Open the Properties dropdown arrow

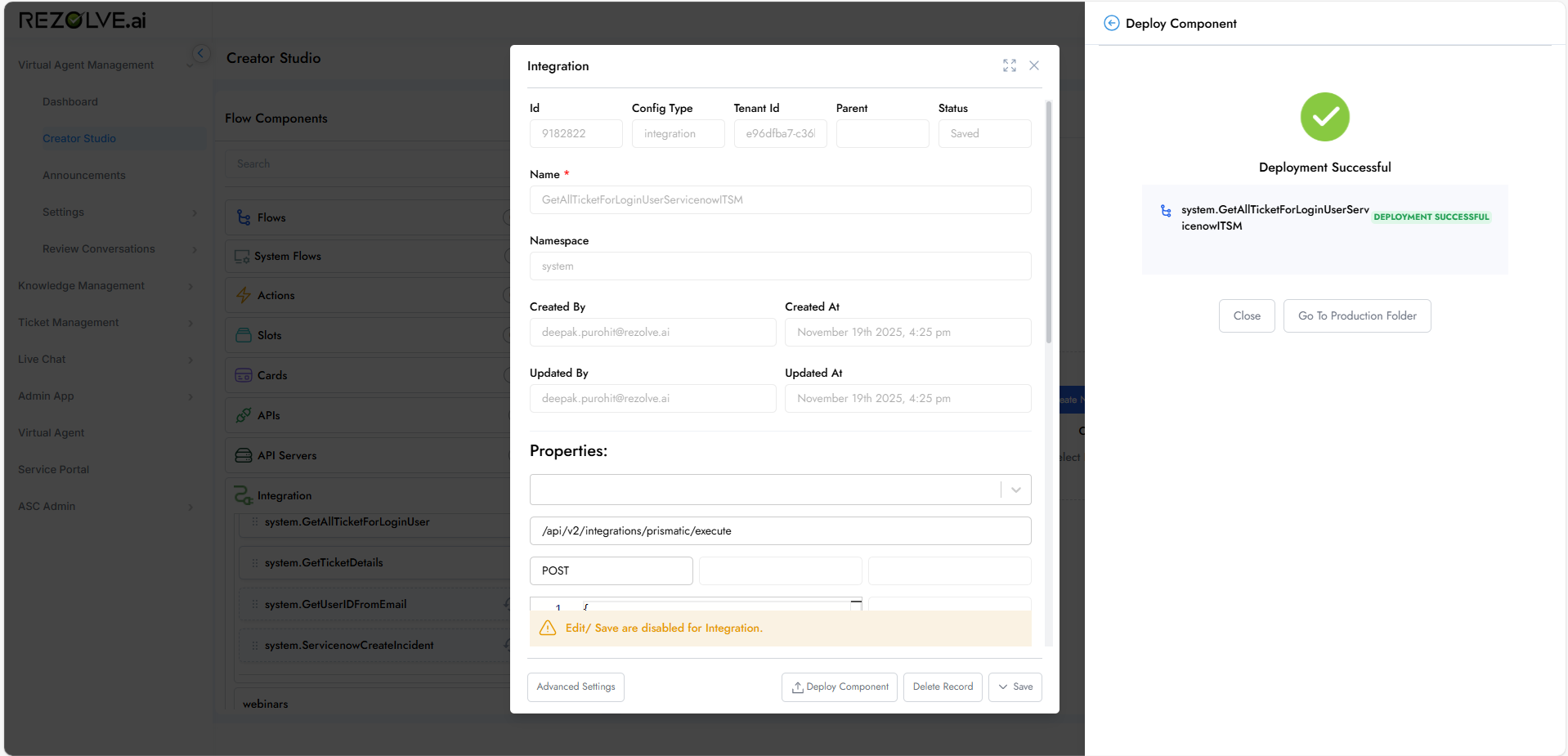1015,490
